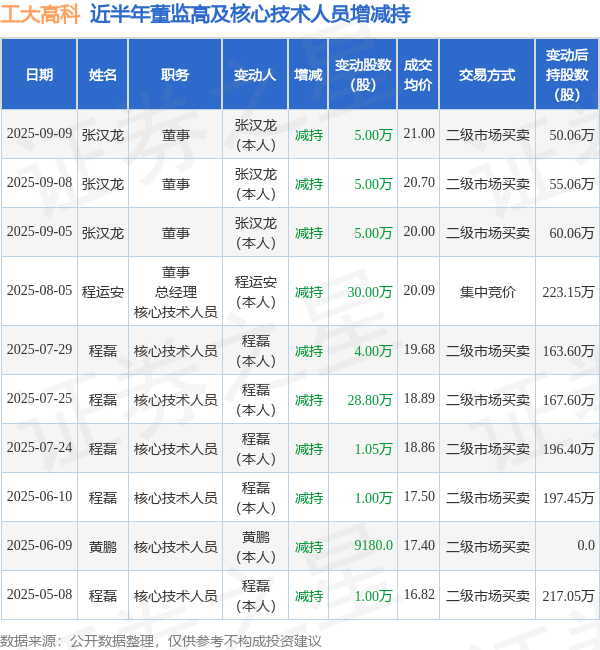
Task: Click 程运安 (本人) in the 变动人 column
Action: pos(255,292)
